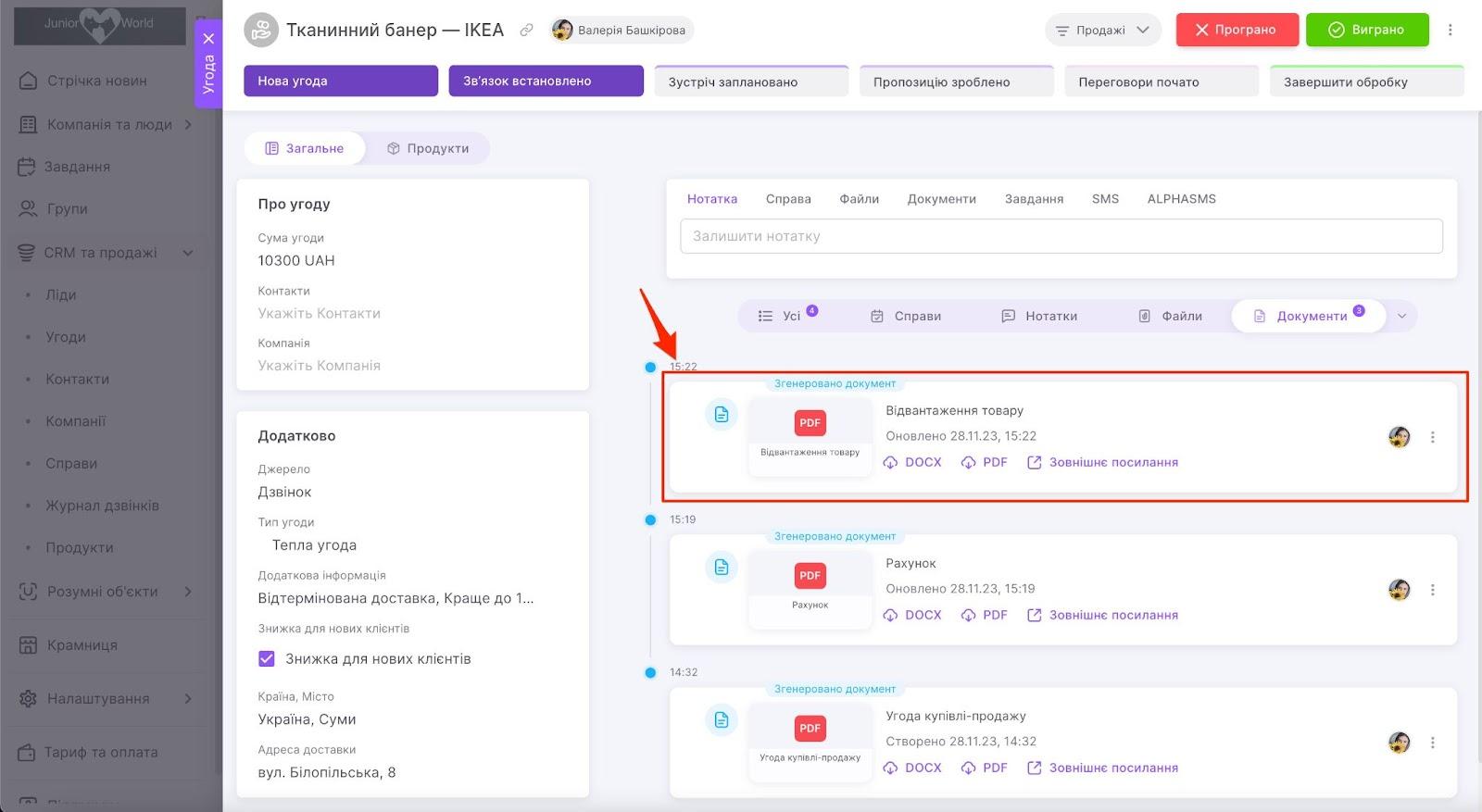
Task: Open Стрічка новин in sidebar
Action: (x=97, y=81)
